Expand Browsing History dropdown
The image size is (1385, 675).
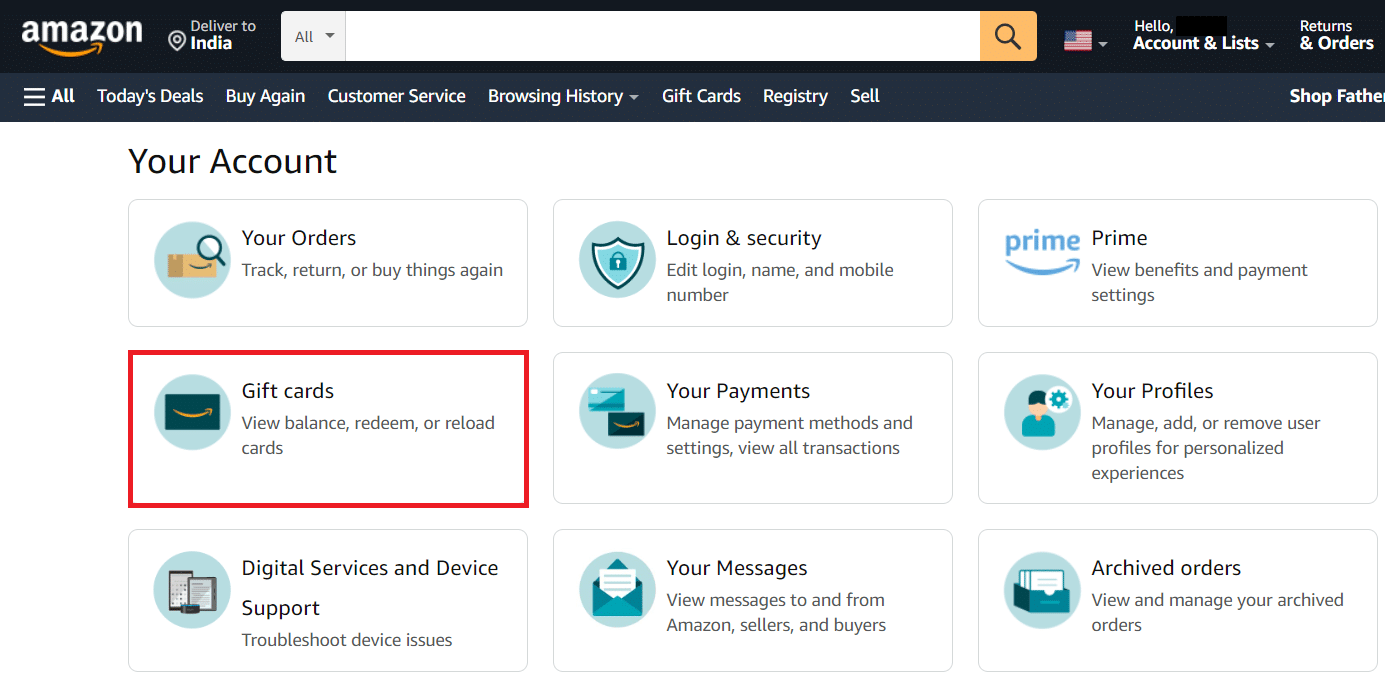point(563,96)
